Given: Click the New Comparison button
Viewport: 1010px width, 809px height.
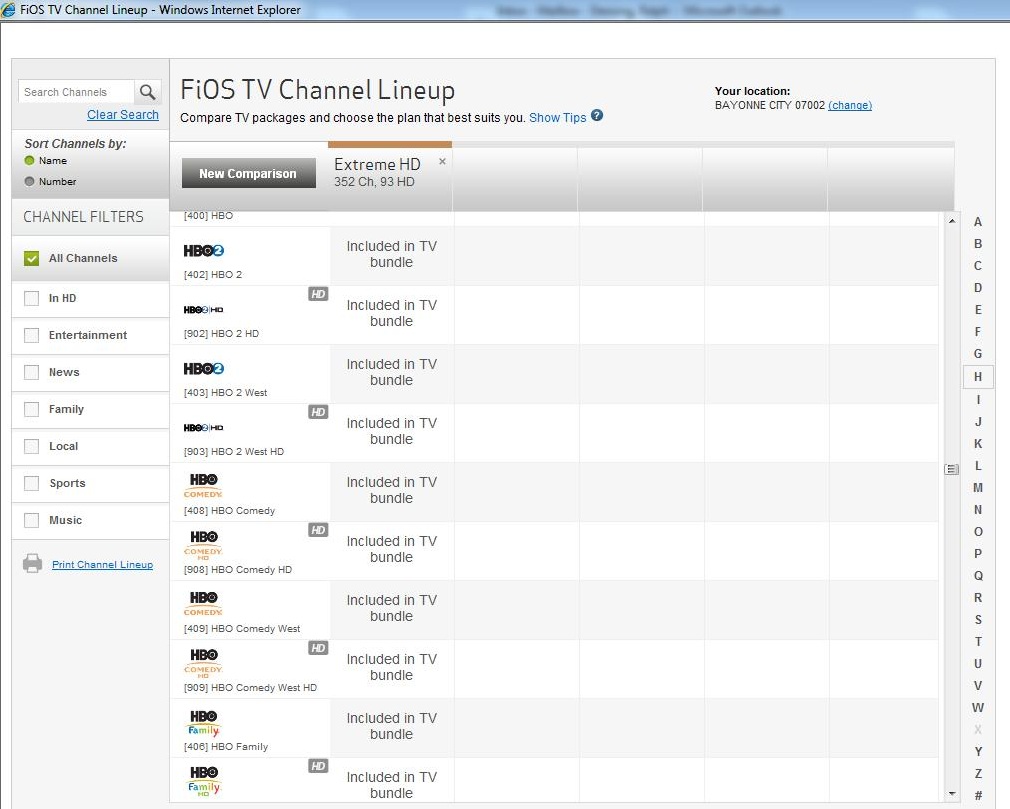Looking at the screenshot, I should (249, 173).
